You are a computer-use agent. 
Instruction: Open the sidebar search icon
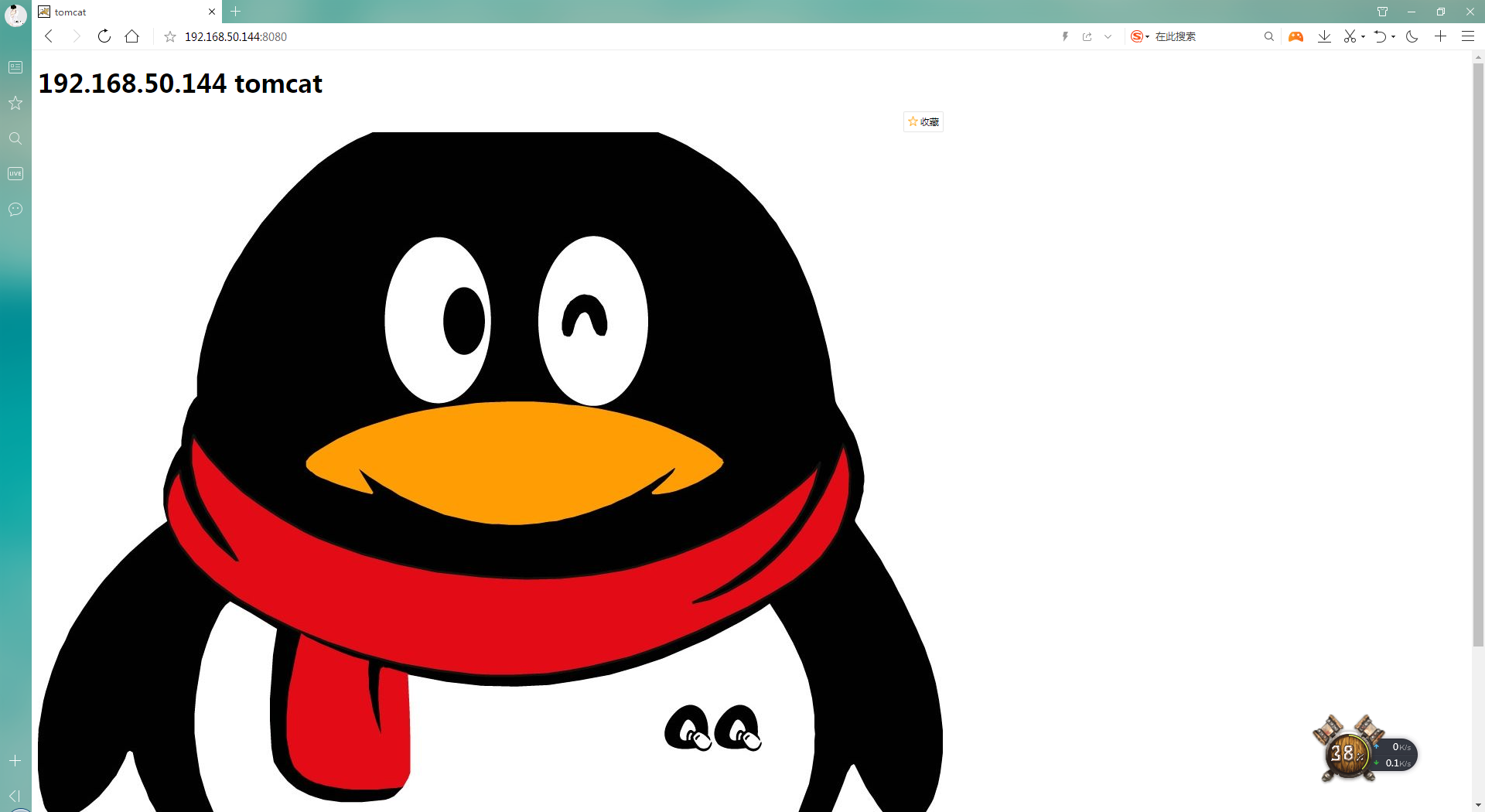(15, 138)
